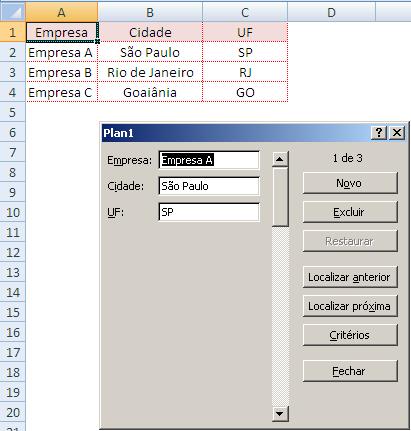Click Excluir to delete the record
The height and width of the screenshot is (431, 411).
[350, 212]
